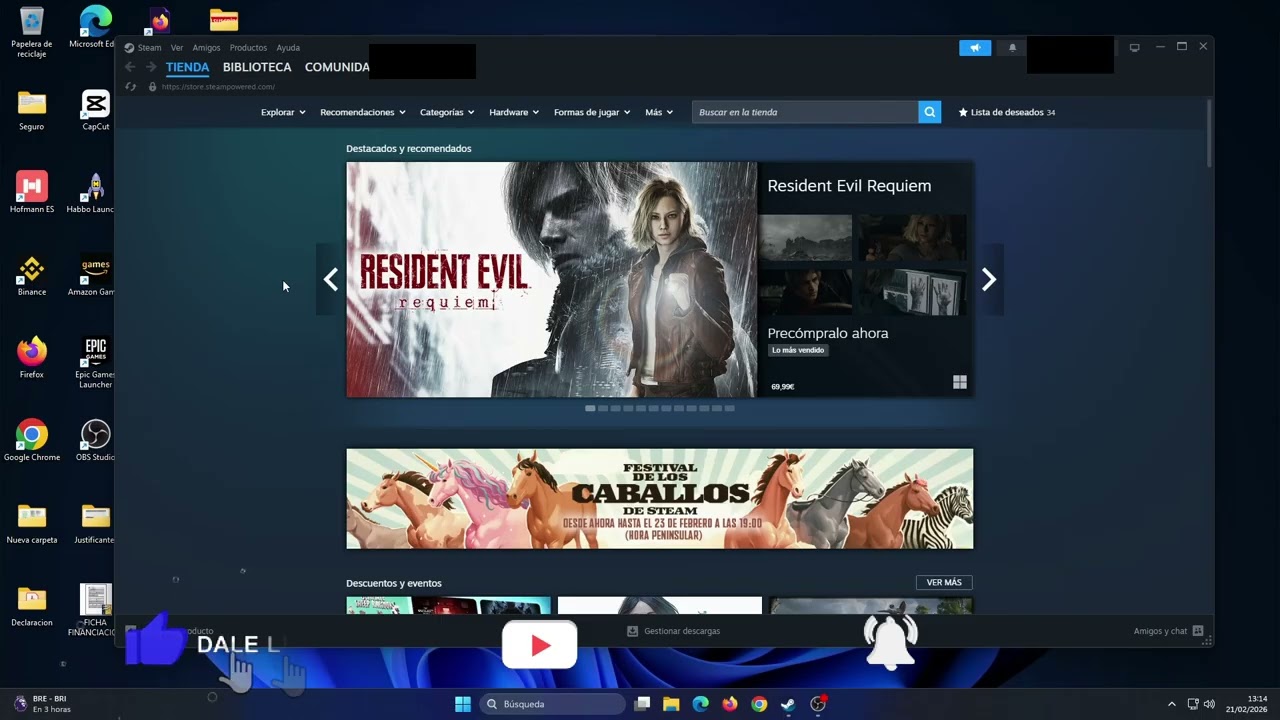
Task: View first Resident Evil screenshot thumbnail
Action: 805,237
